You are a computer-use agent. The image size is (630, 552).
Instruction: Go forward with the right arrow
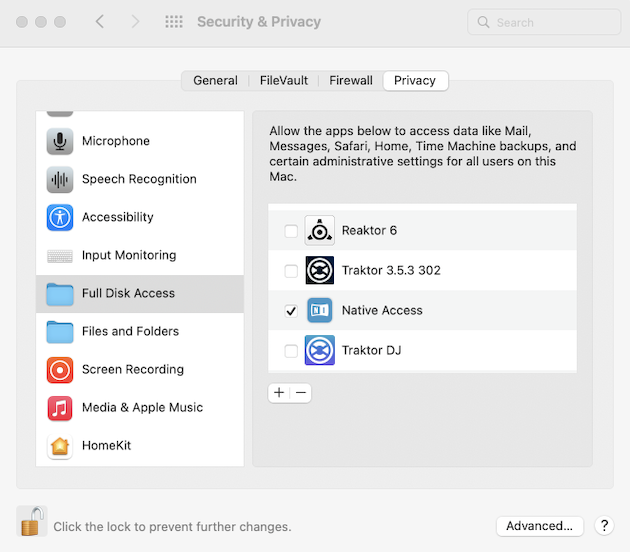click(x=135, y=22)
